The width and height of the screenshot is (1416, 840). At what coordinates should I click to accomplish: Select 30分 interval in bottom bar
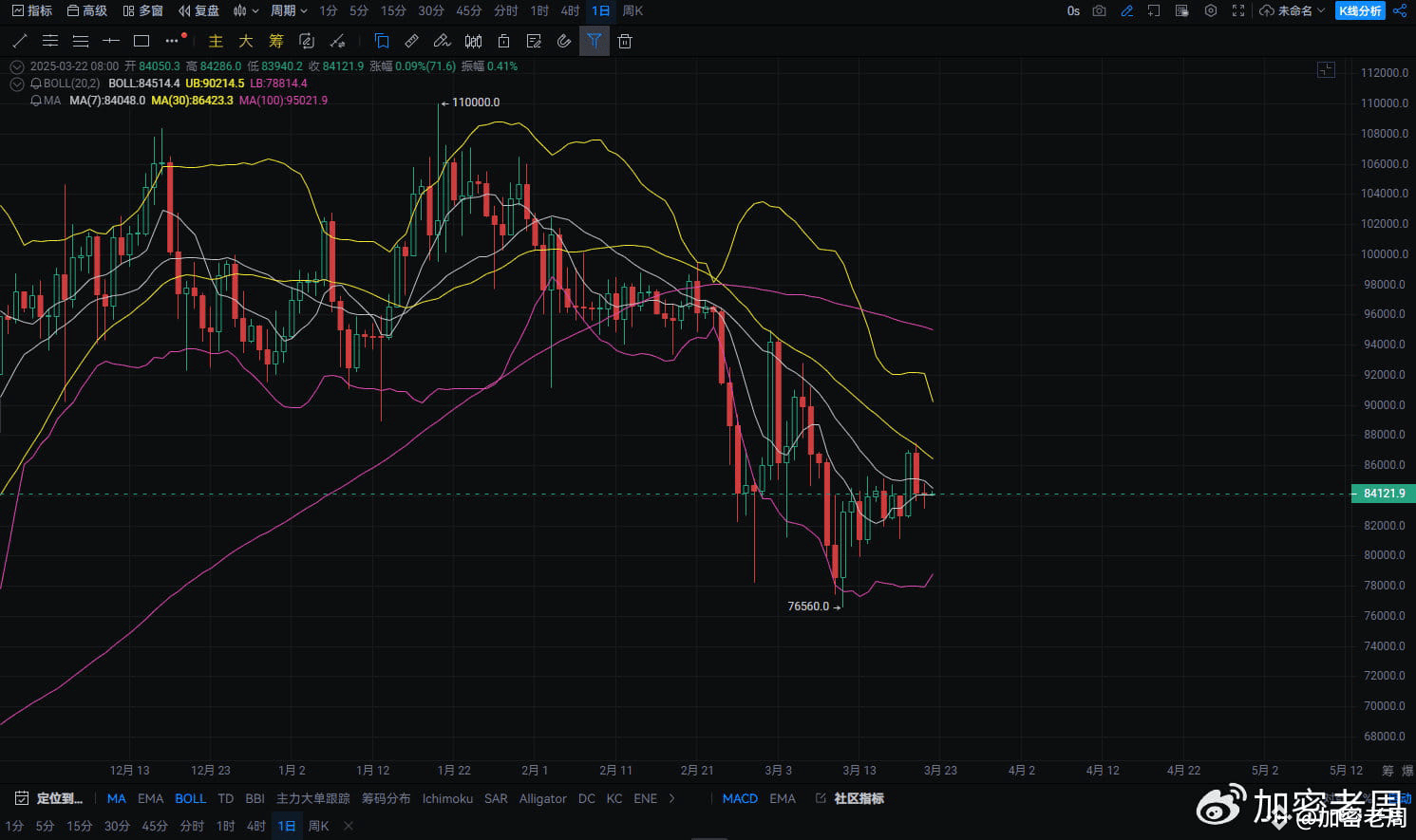click(117, 826)
